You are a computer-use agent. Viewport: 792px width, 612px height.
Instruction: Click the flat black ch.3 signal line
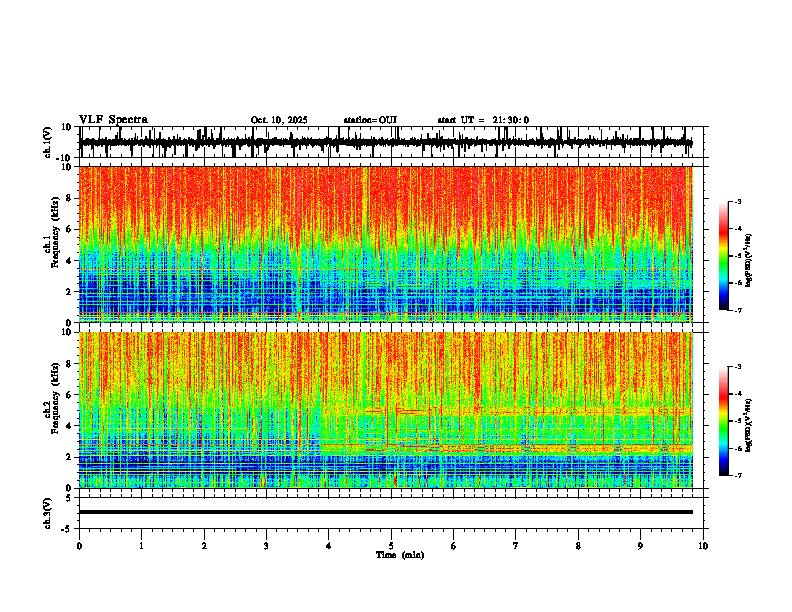(385, 512)
